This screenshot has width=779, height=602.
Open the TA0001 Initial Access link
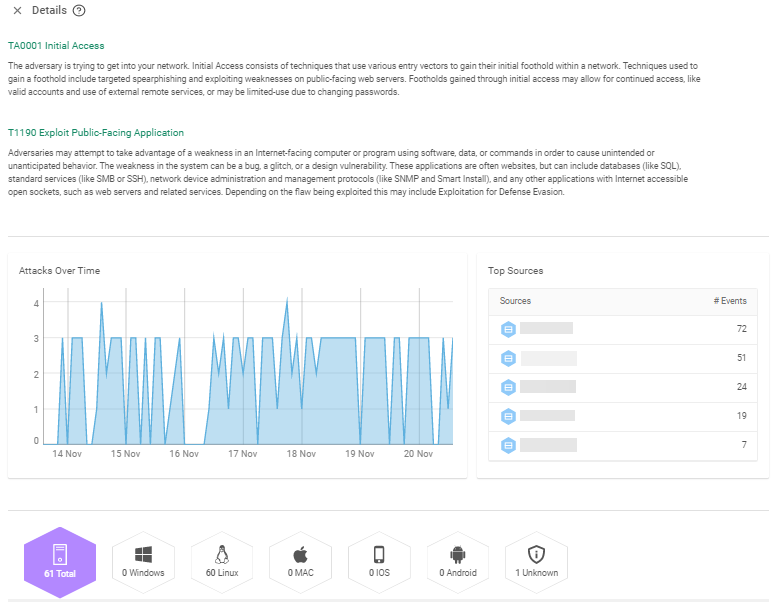pyautogui.click(x=56, y=46)
